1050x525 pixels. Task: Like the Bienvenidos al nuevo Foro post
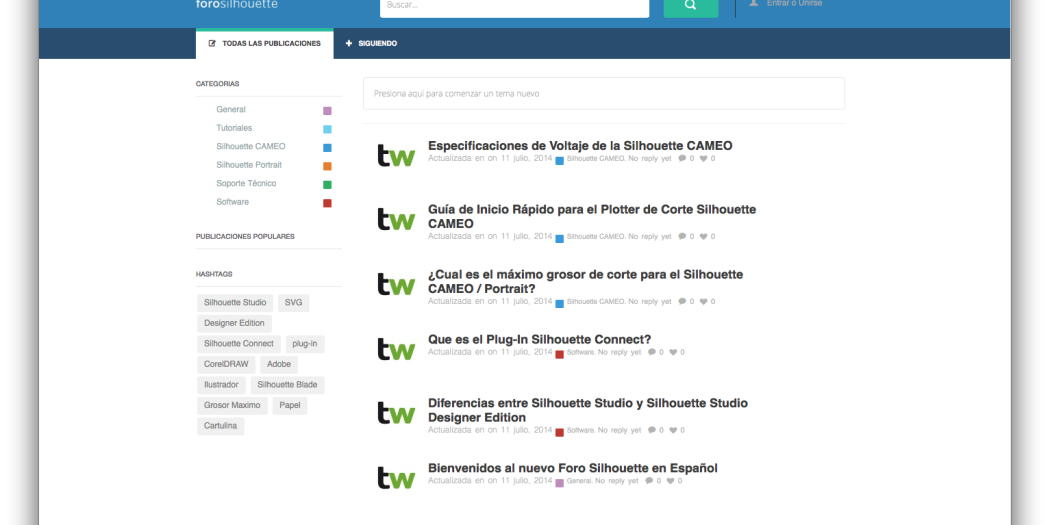click(x=670, y=481)
